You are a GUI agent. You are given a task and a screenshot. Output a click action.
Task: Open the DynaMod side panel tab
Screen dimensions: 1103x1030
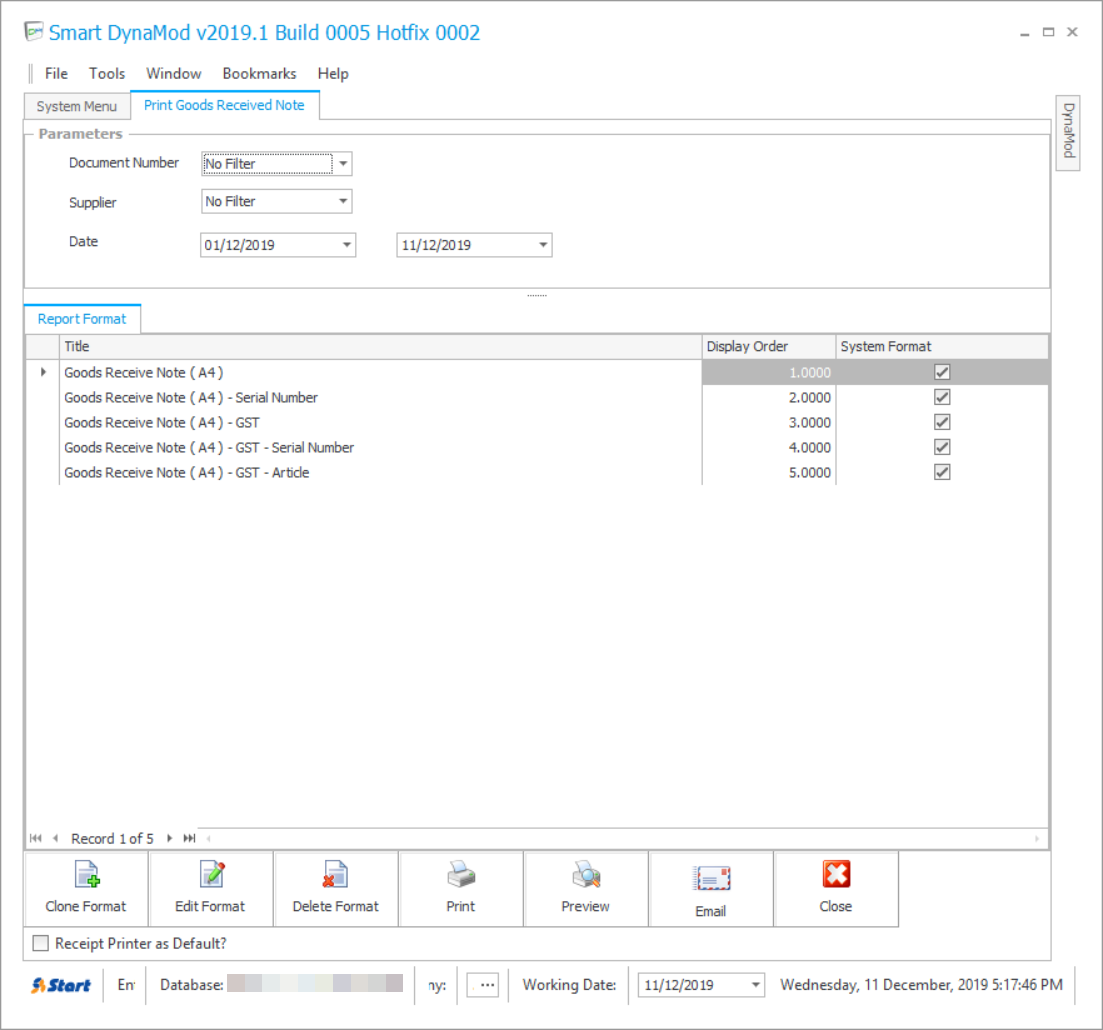point(1068,132)
